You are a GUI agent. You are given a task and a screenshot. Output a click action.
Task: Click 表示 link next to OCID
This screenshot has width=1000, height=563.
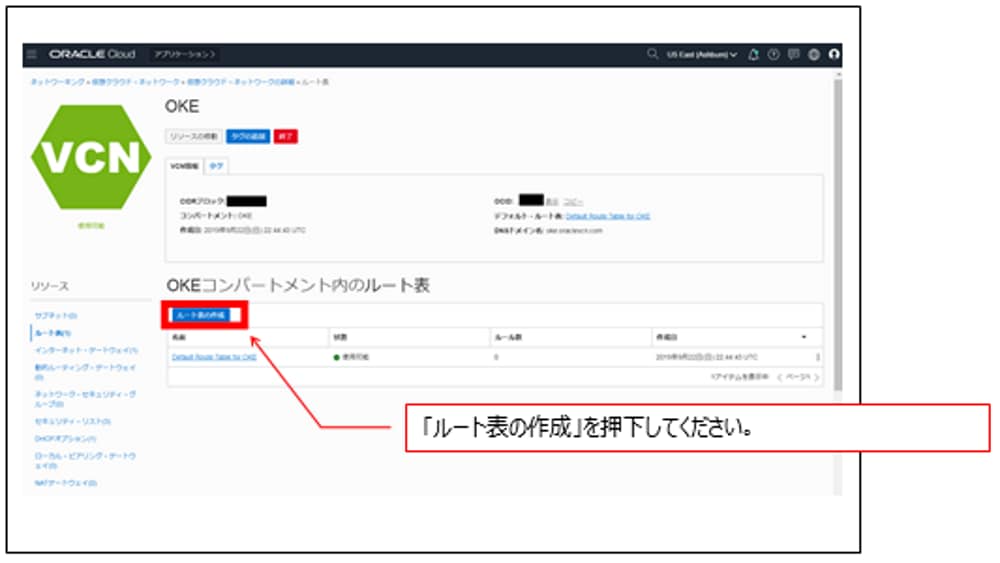552,201
